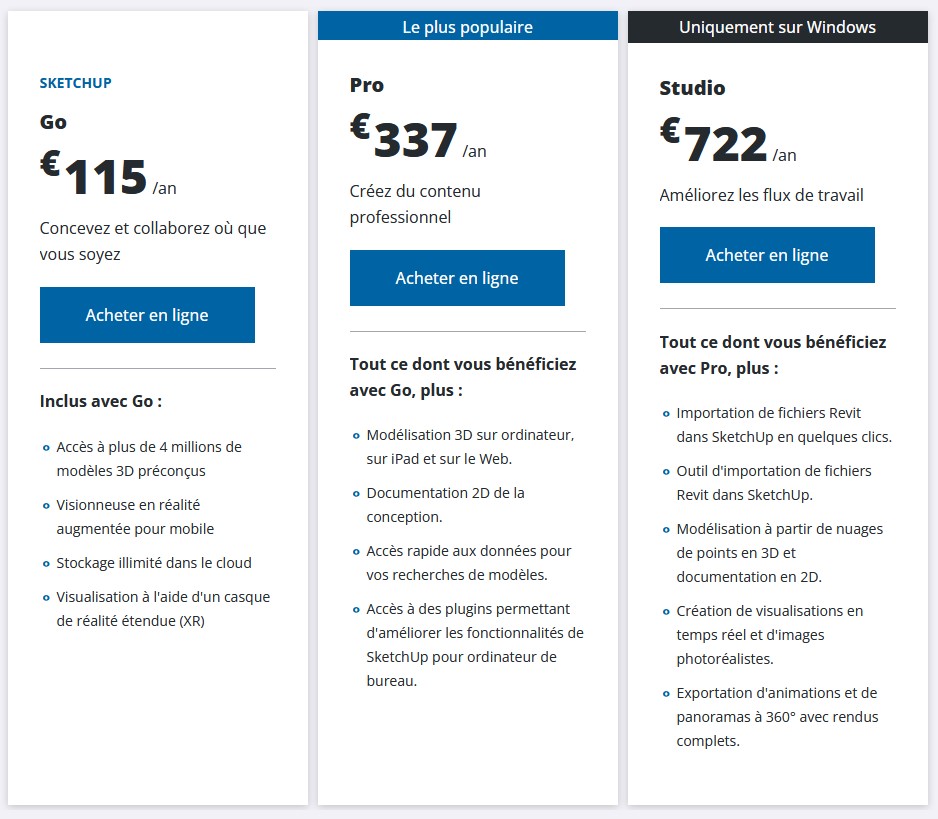Click the Studio plan title
938x819 pixels.
(692, 88)
